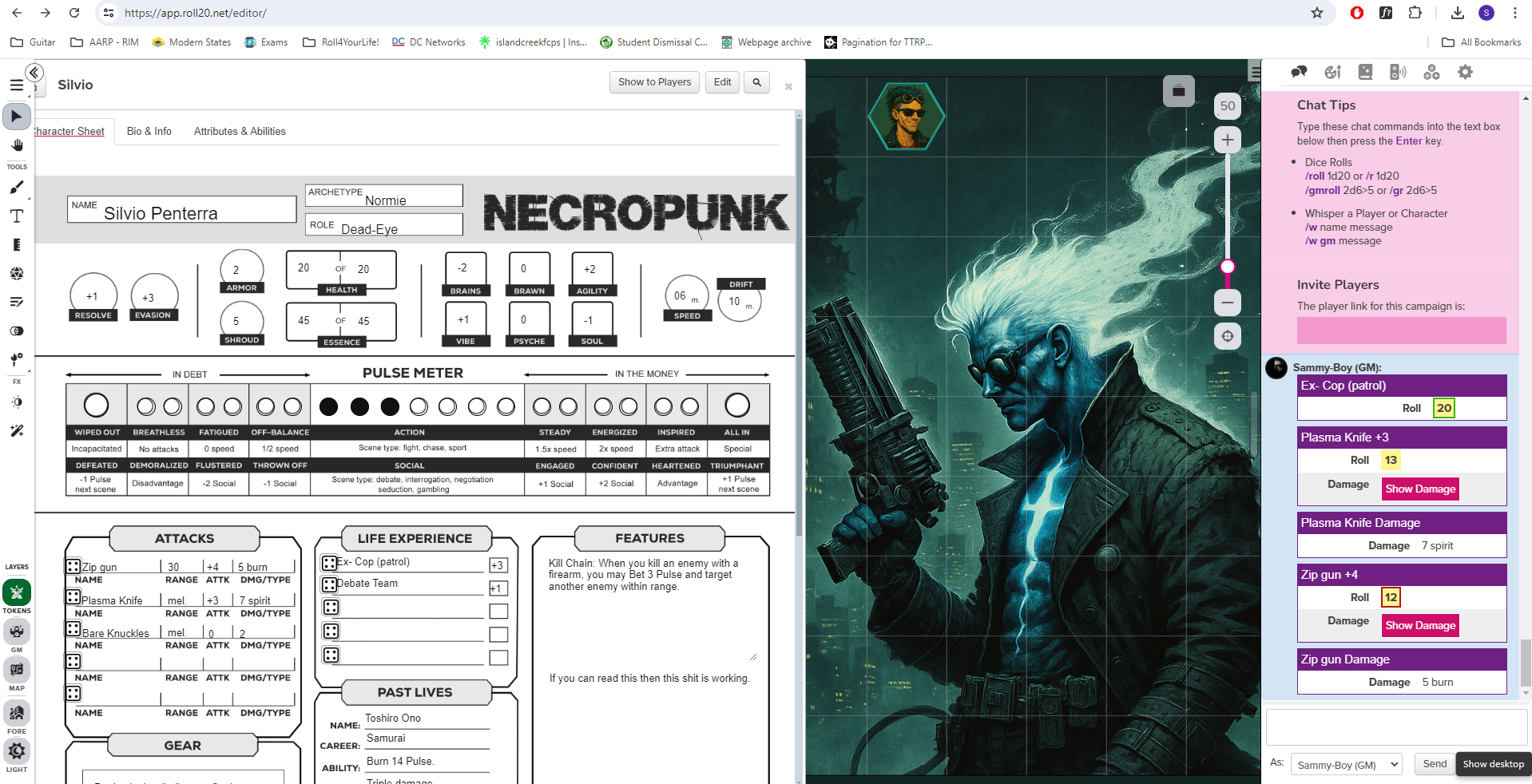Click the chat message text box
The image size is (1532, 784).
(x=1396, y=727)
